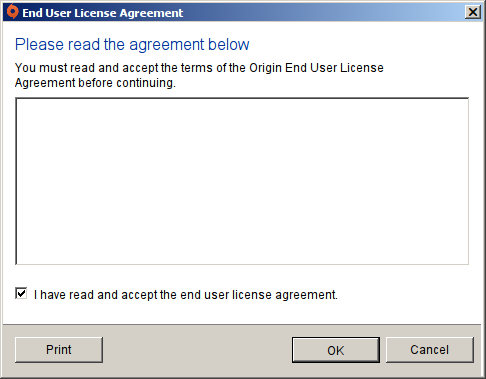Cancel the license agreement dialog
Image resolution: width=486 pixels, height=379 pixels.
point(430,350)
